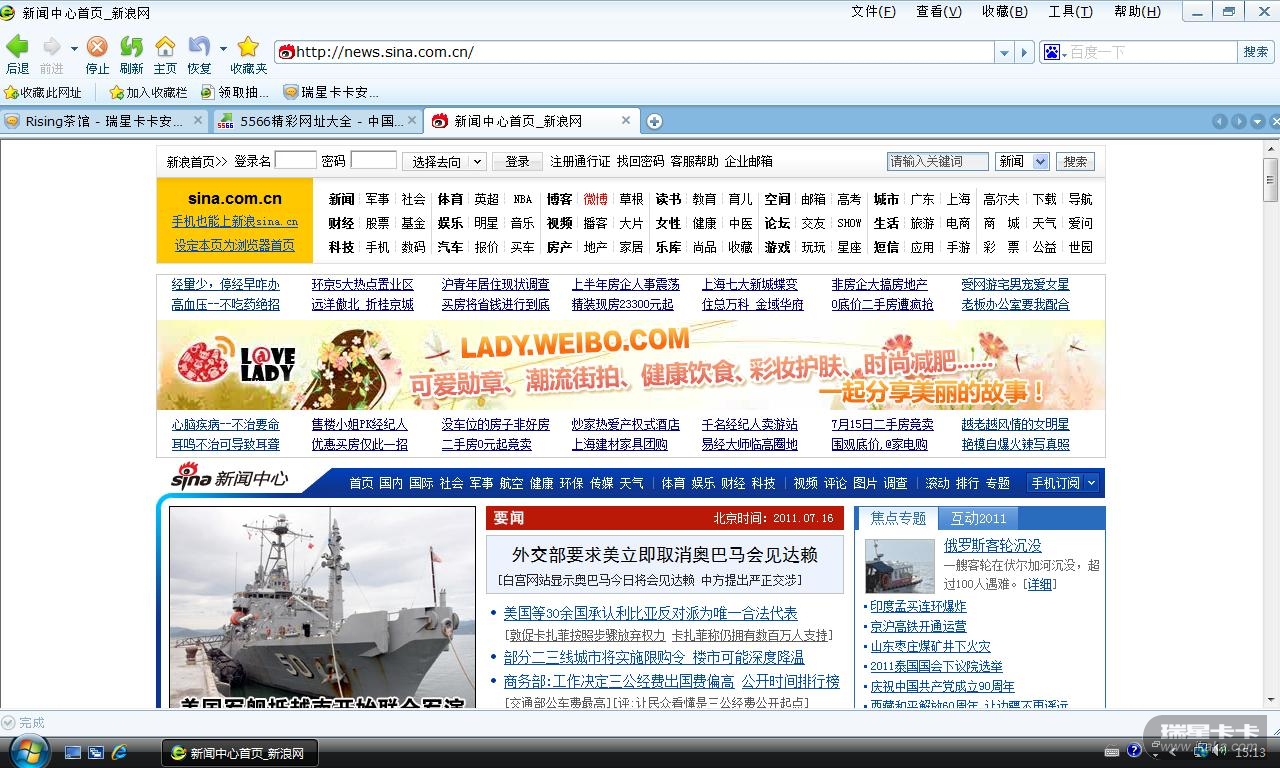
Task: Open headline 外交部要求美立即取消奥巴马会见达赖
Action: tap(665, 554)
